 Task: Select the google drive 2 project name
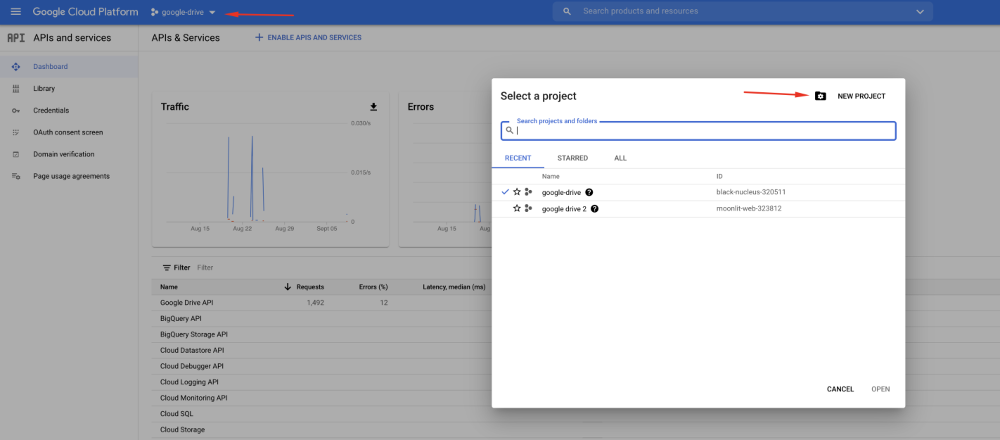(564, 209)
